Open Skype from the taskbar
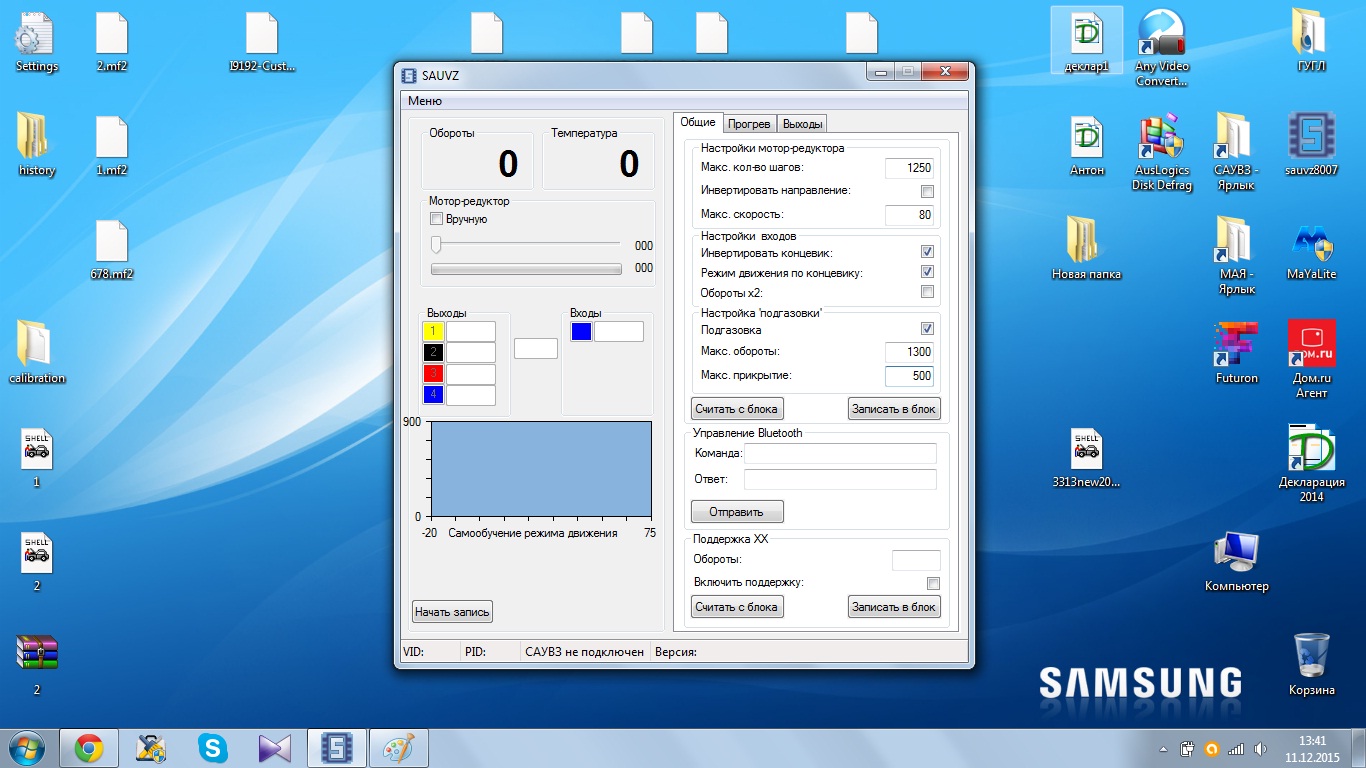This screenshot has width=1366, height=768. click(x=212, y=748)
